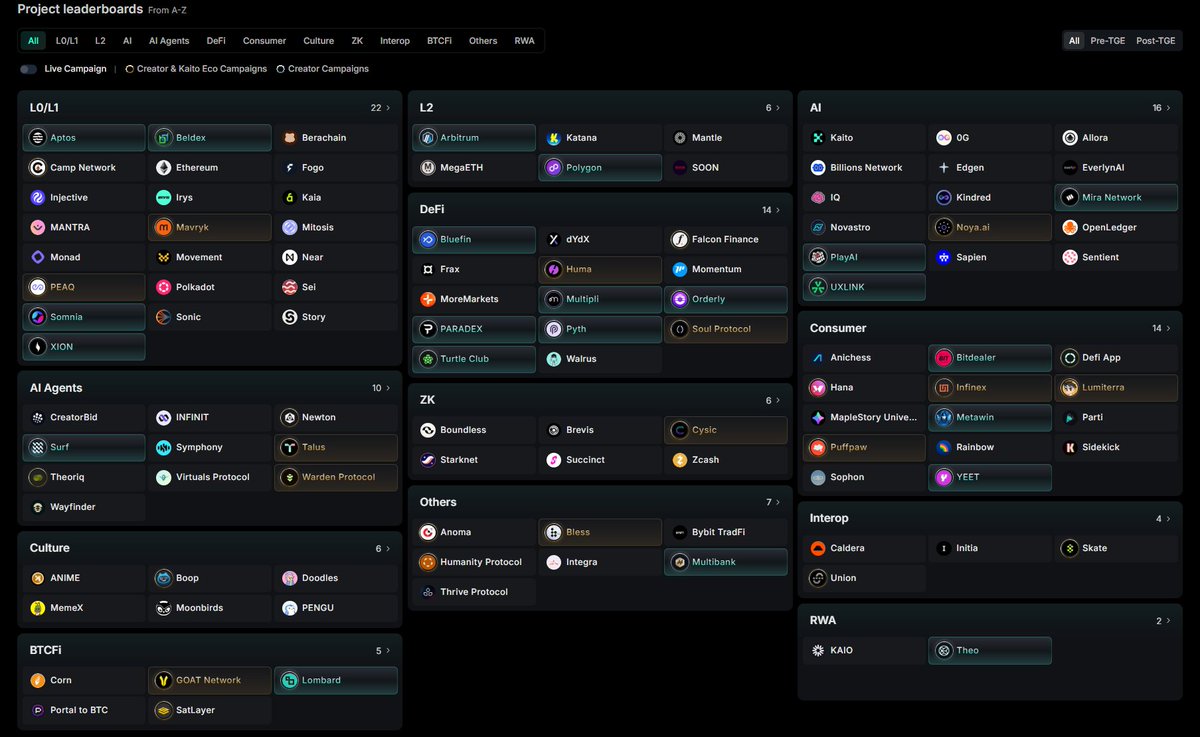
Task: Click the Monad logo icon
Action: [37, 257]
